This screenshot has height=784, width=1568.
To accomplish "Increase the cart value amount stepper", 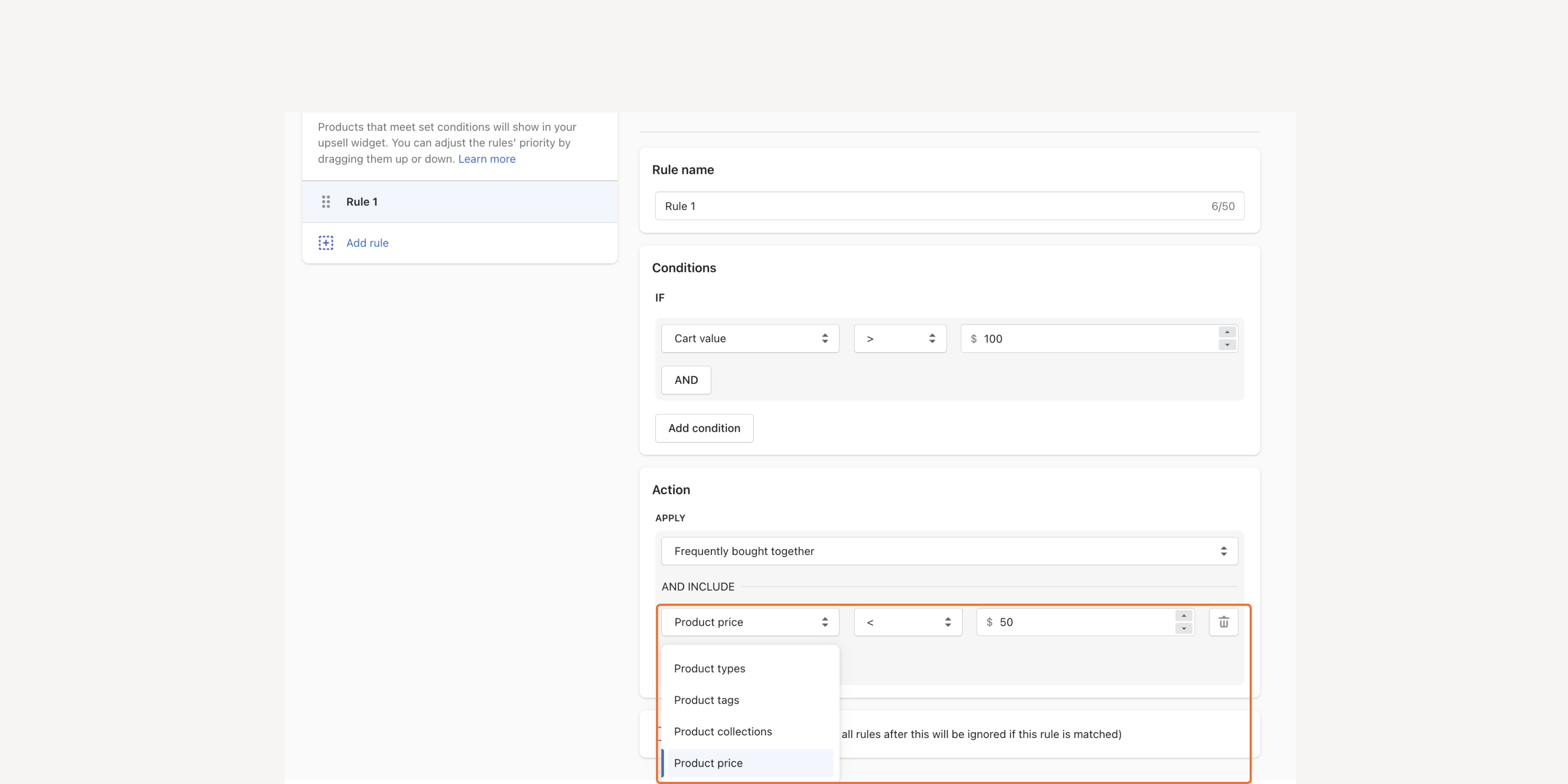I will [1227, 332].
